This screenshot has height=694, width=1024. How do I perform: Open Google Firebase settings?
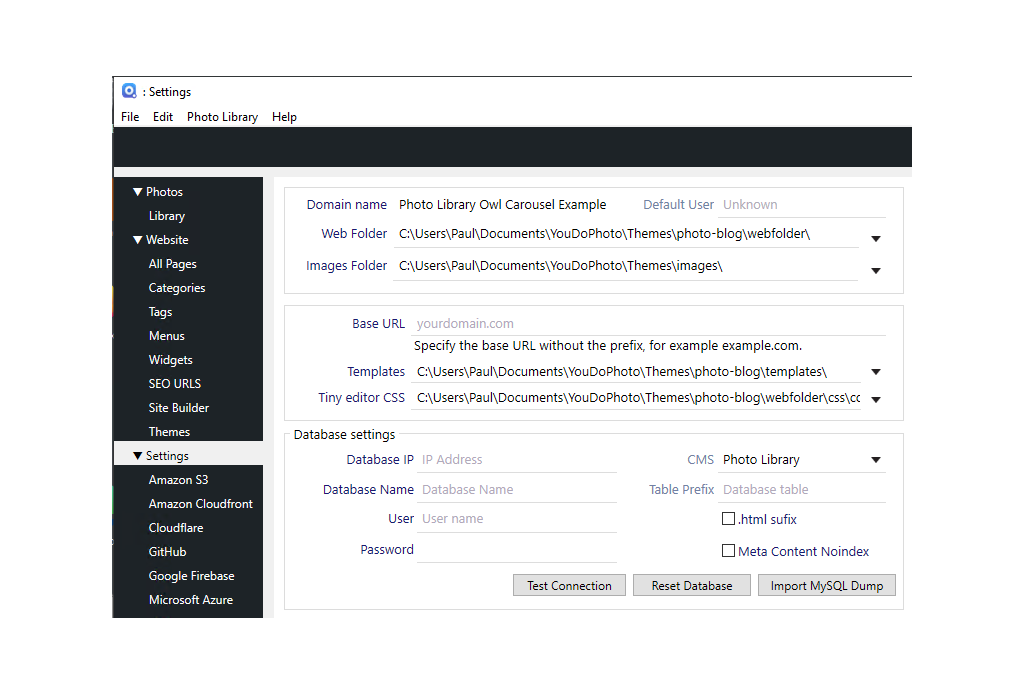[x=191, y=576]
